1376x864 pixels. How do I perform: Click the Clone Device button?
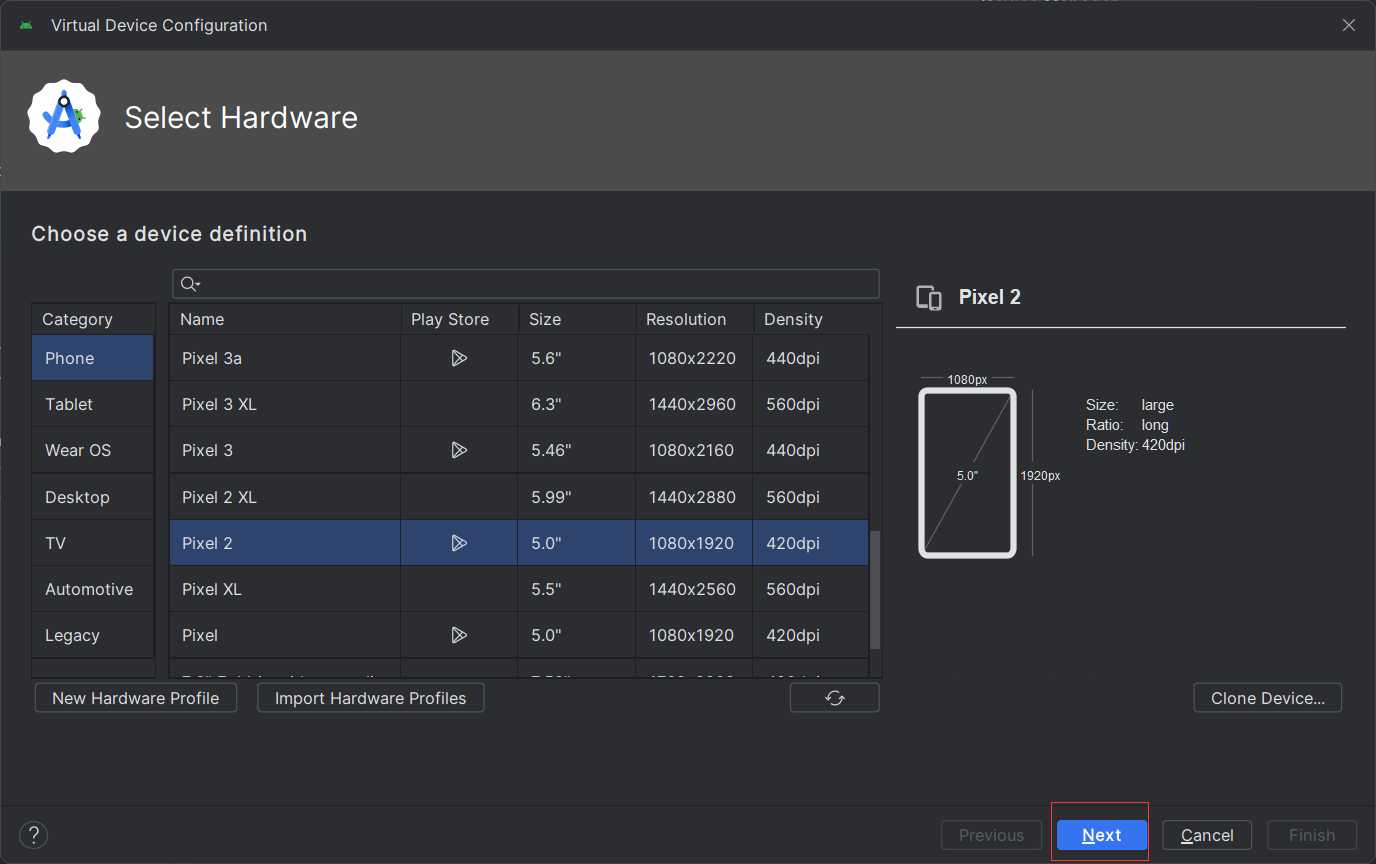tap(1268, 698)
